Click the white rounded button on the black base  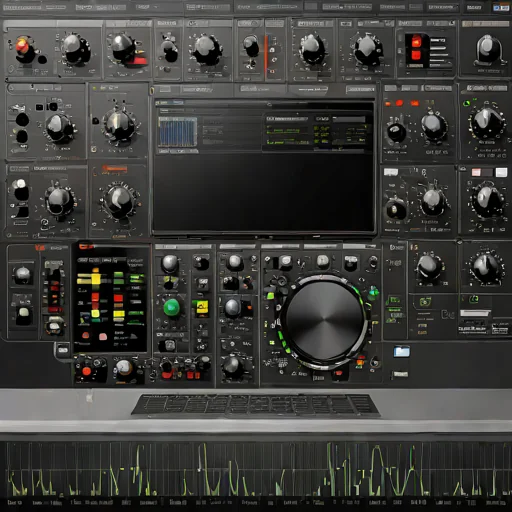[x=24, y=315]
